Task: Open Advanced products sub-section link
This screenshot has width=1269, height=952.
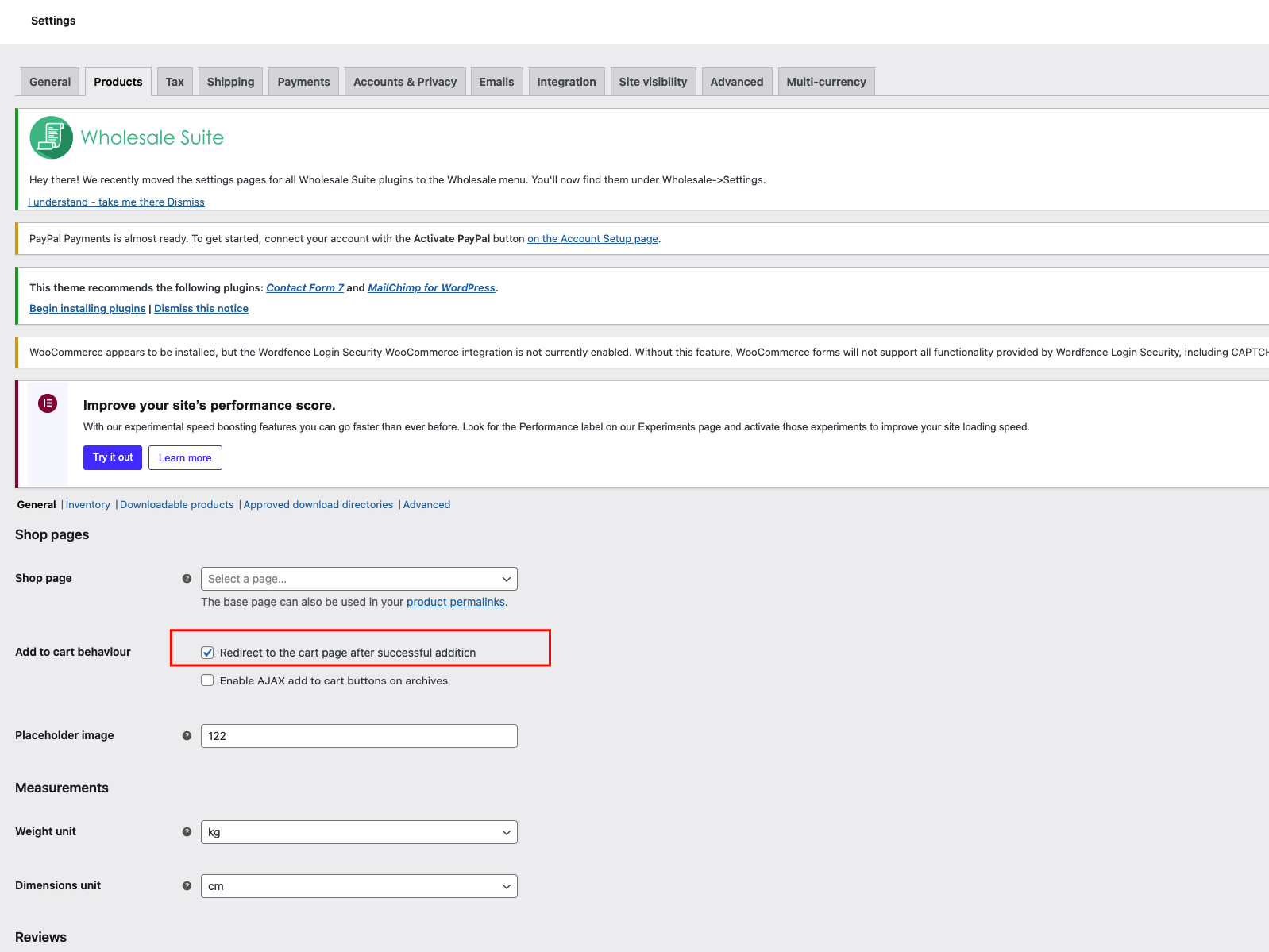Action: click(x=426, y=505)
